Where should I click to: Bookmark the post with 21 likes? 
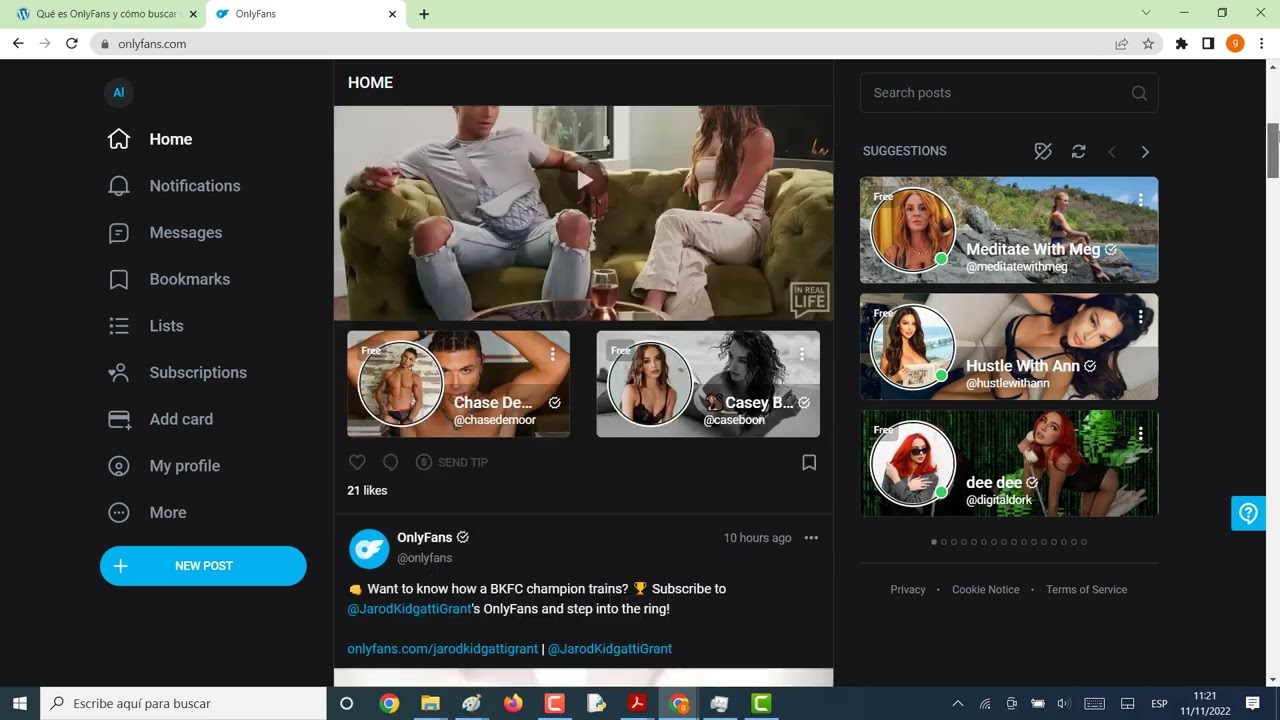click(809, 462)
